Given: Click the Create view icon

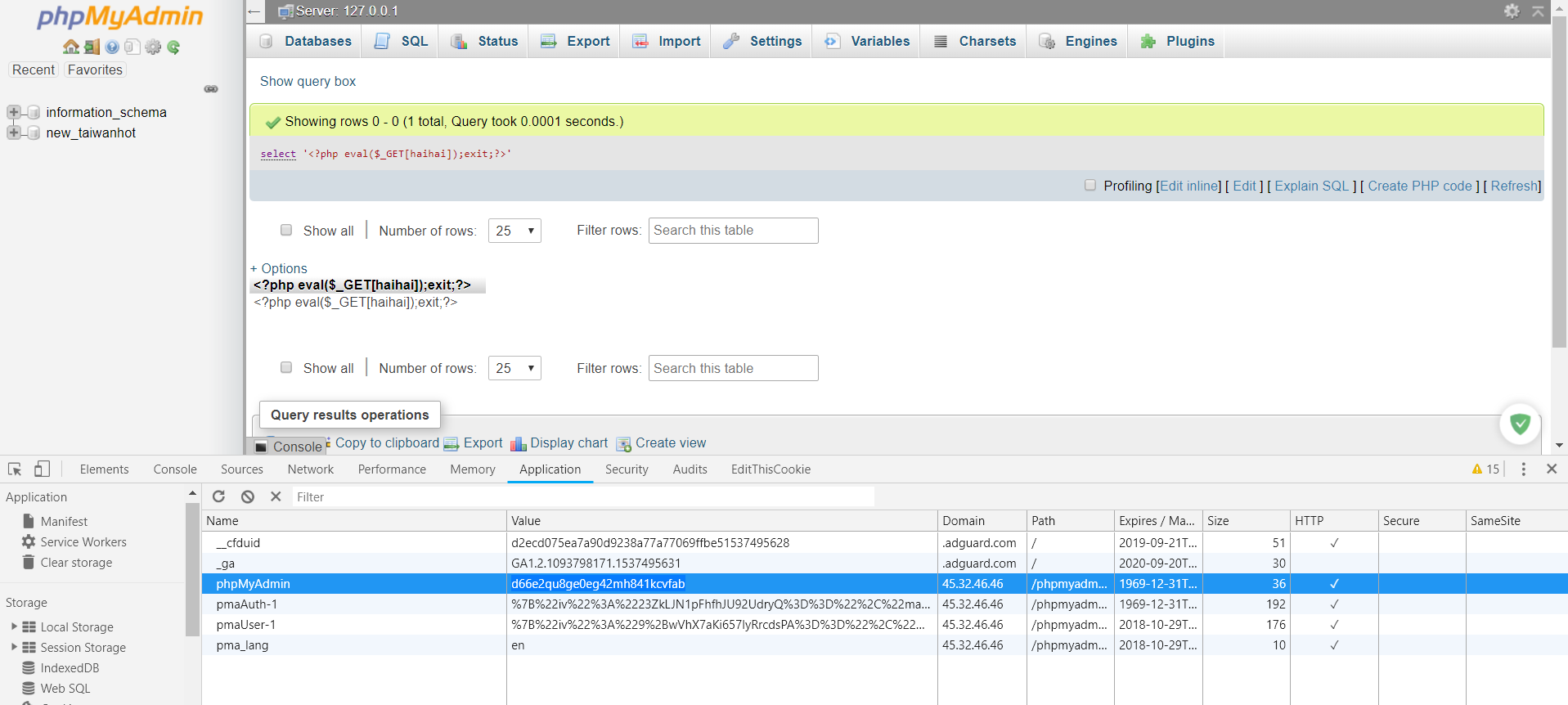Looking at the screenshot, I should 623,443.
